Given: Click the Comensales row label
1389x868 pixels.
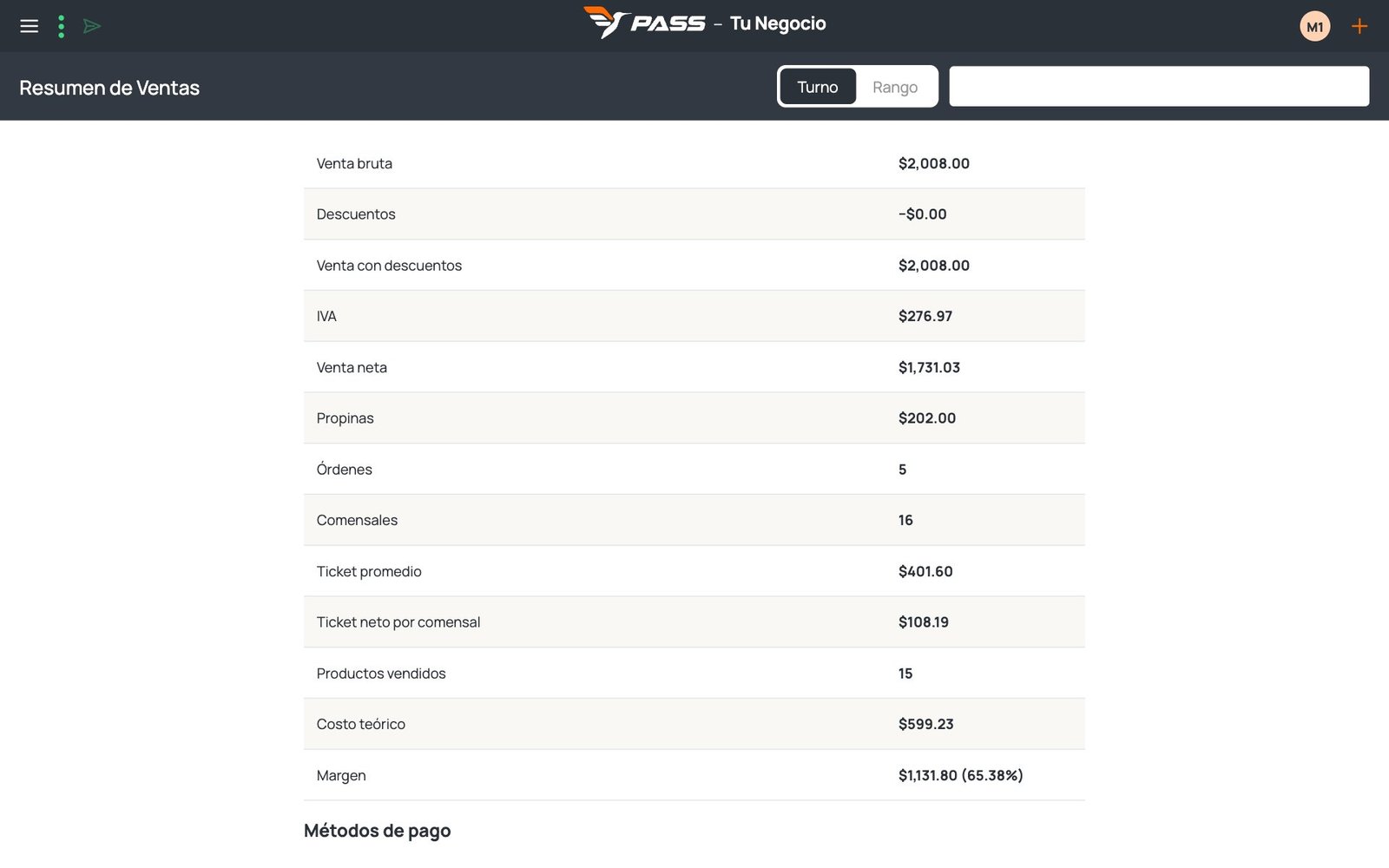Looking at the screenshot, I should click(357, 520).
